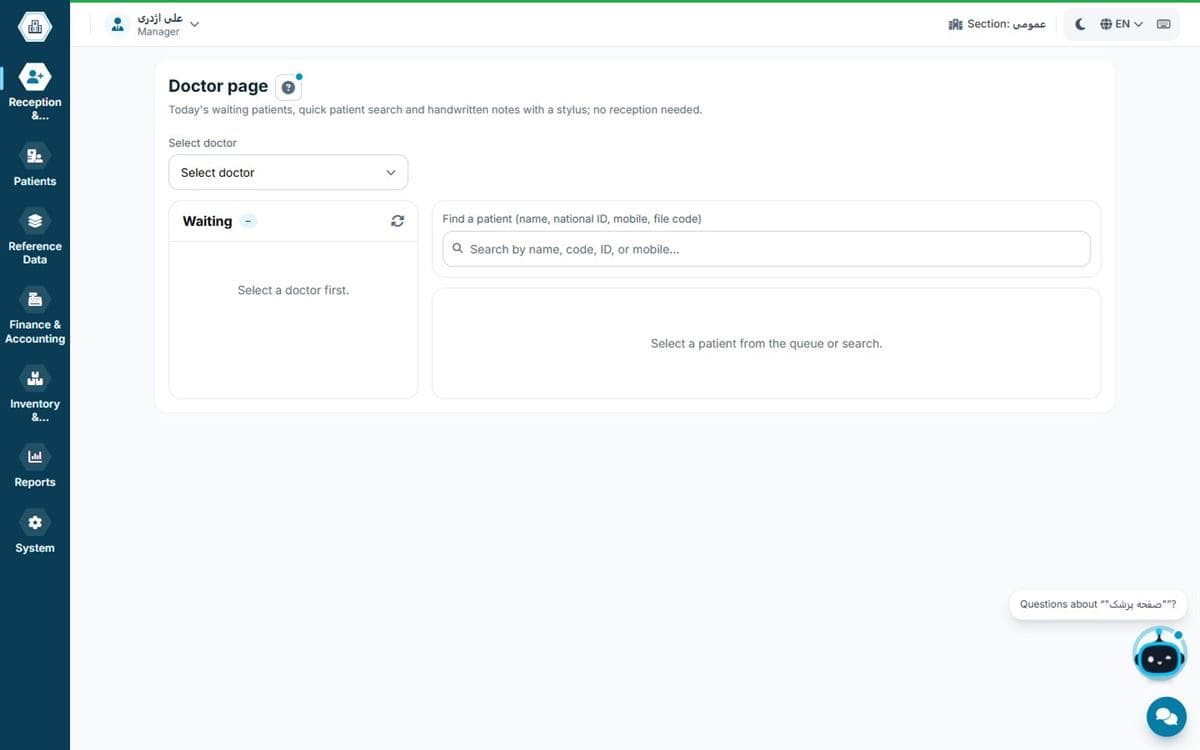This screenshot has width=1200, height=750.
Task: Click the assistant's 'Questions about' prompt bubble
Action: (x=1097, y=604)
